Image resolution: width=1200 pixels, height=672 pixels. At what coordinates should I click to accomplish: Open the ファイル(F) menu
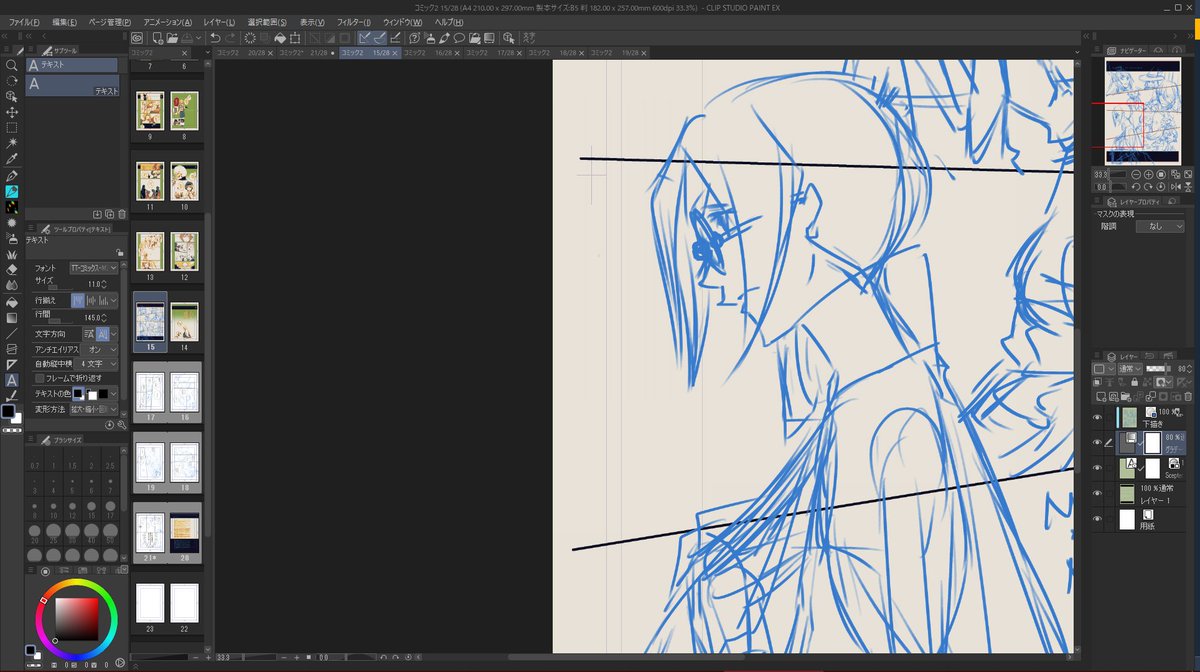(24, 22)
